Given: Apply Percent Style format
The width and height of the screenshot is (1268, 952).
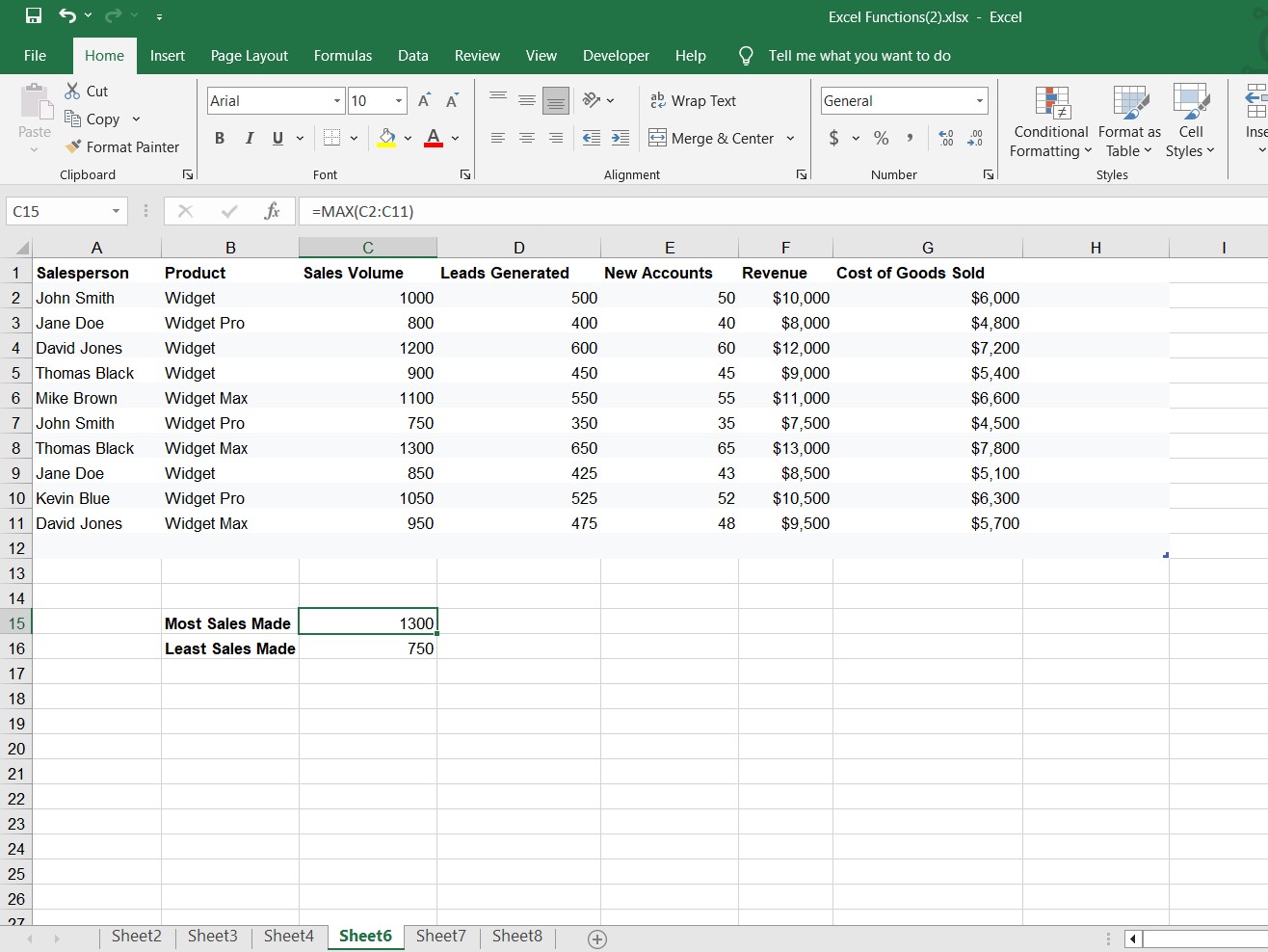Looking at the screenshot, I should coord(882,138).
